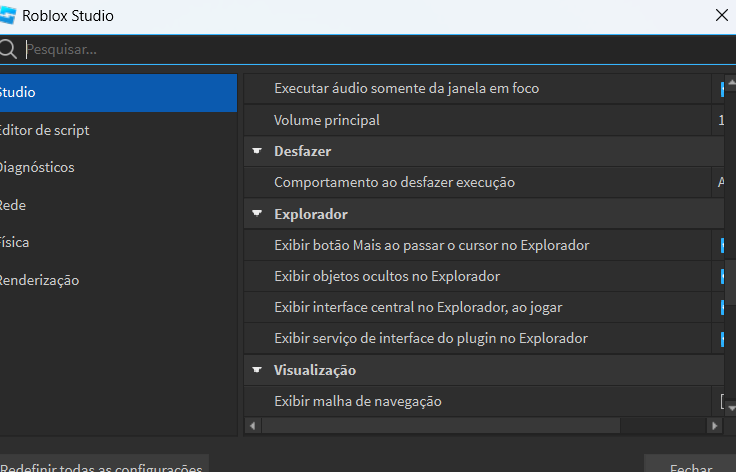736x472 pixels.
Task: Click the vertical scrollbar up arrow
Action: 731,83
